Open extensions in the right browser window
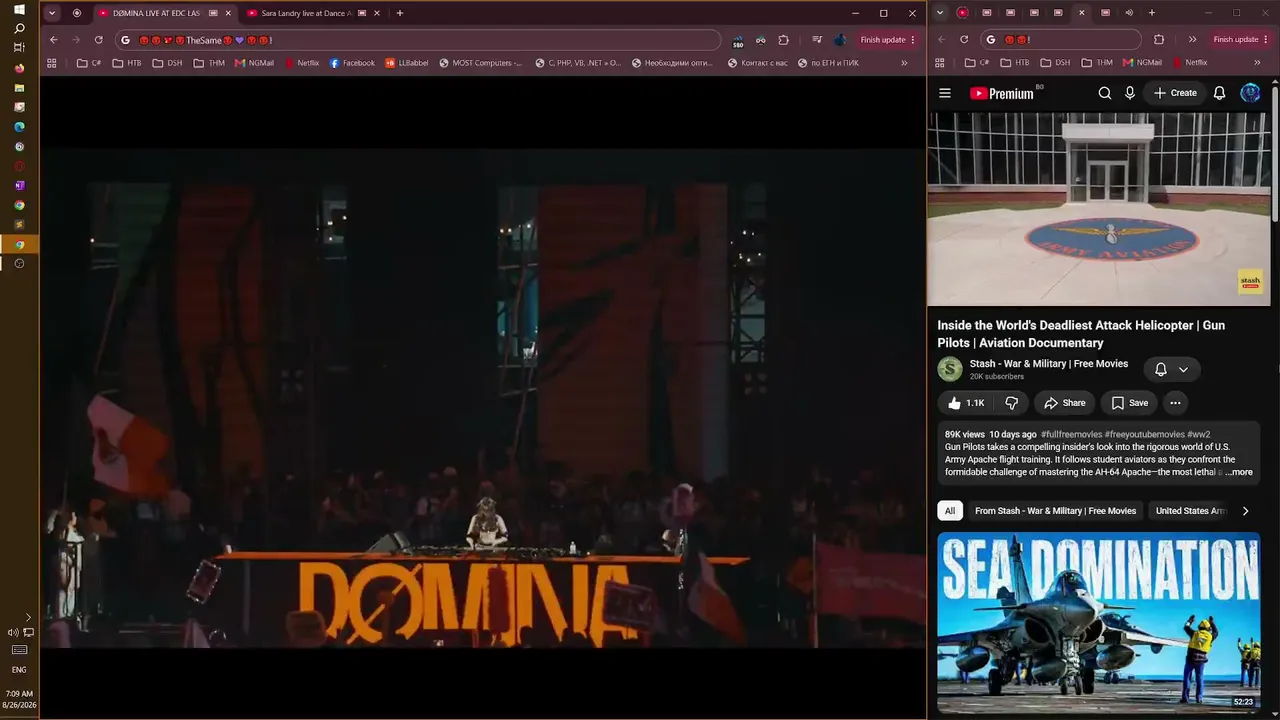Screen dimensions: 1280x720 click(x=1159, y=40)
